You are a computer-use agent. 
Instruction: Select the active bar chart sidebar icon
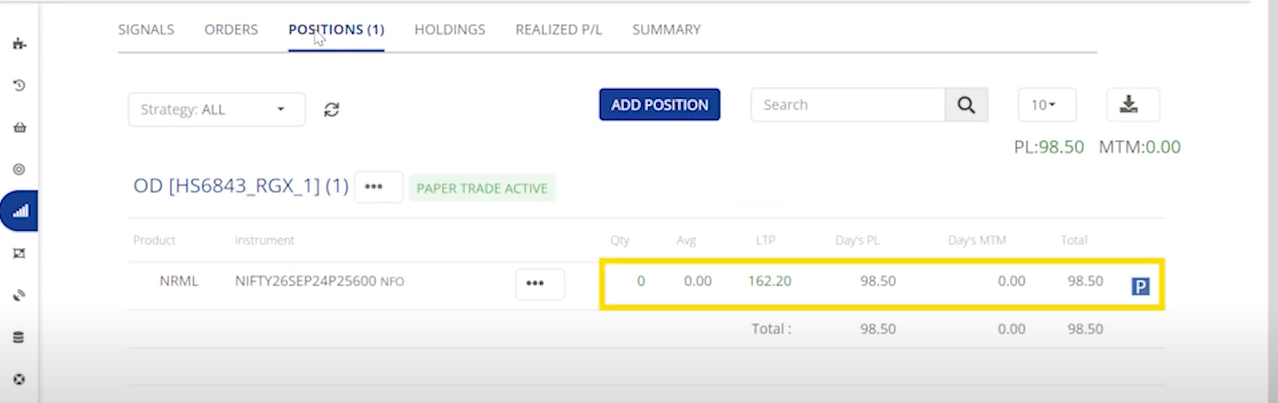click(x=20, y=212)
